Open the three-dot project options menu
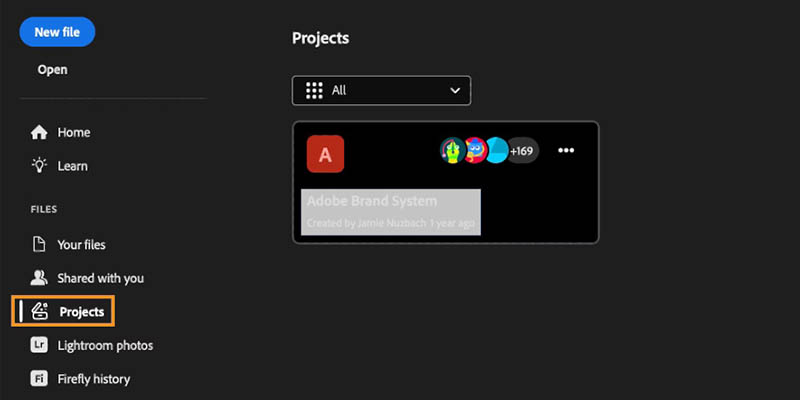The height and width of the screenshot is (400, 800). click(566, 151)
